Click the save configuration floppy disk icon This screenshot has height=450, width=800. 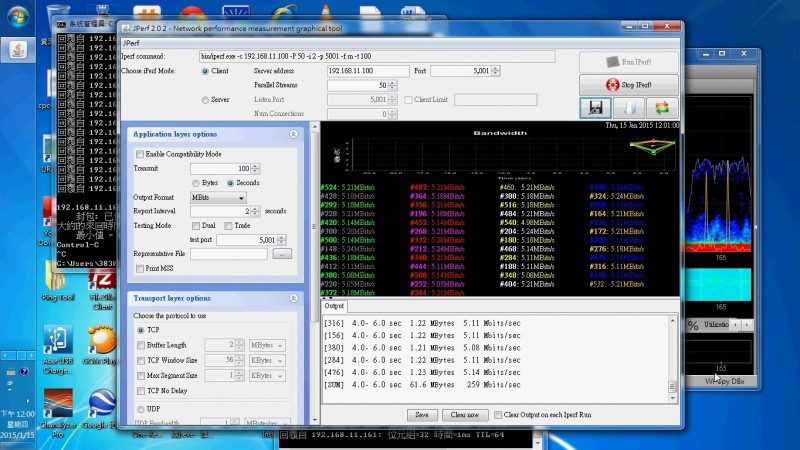(596, 108)
